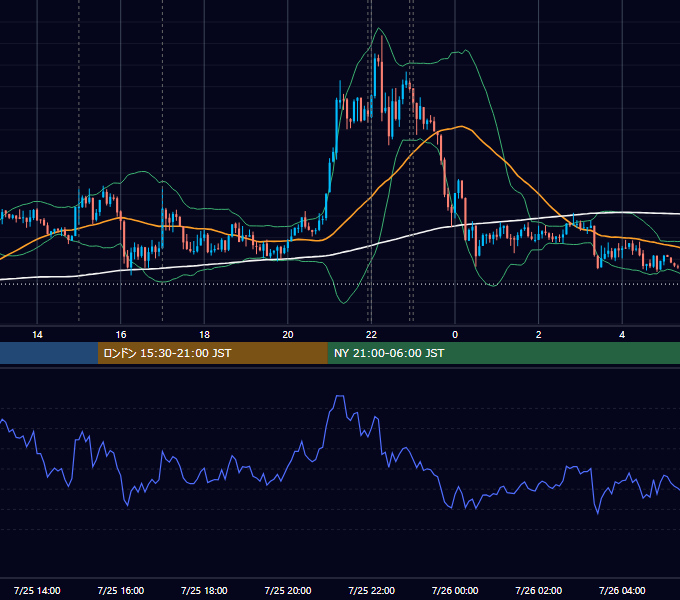Viewport: 680px width, 600px height.
Task: Click the NY 21:00-06:00 JST session bar
Action: [x=503, y=353]
